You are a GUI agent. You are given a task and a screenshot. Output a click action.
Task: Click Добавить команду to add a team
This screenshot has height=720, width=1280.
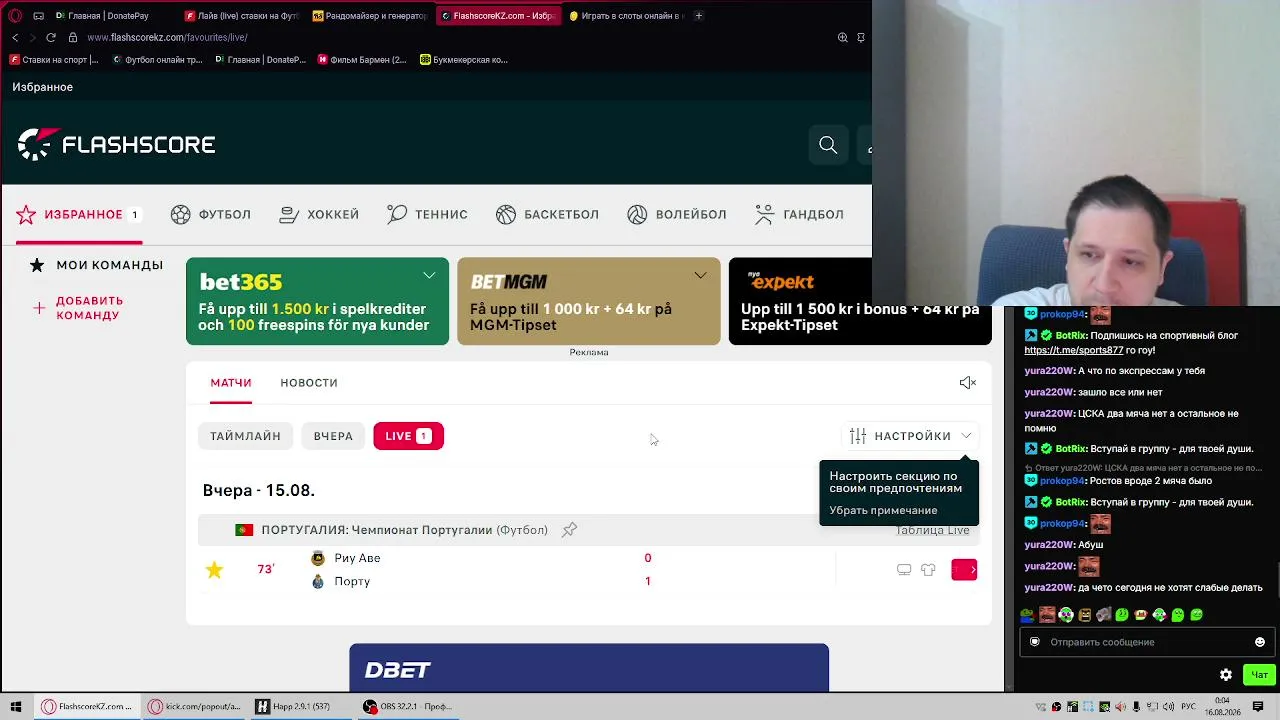78,308
